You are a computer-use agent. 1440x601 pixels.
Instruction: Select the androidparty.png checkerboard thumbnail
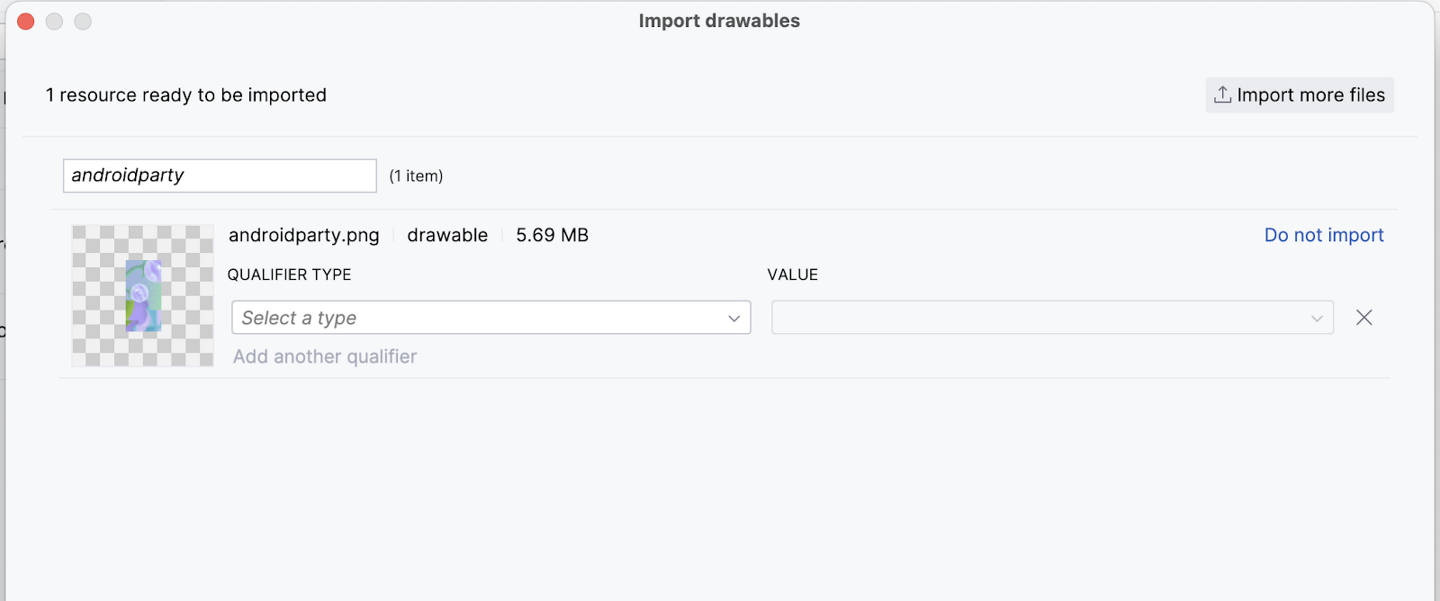tap(142, 296)
